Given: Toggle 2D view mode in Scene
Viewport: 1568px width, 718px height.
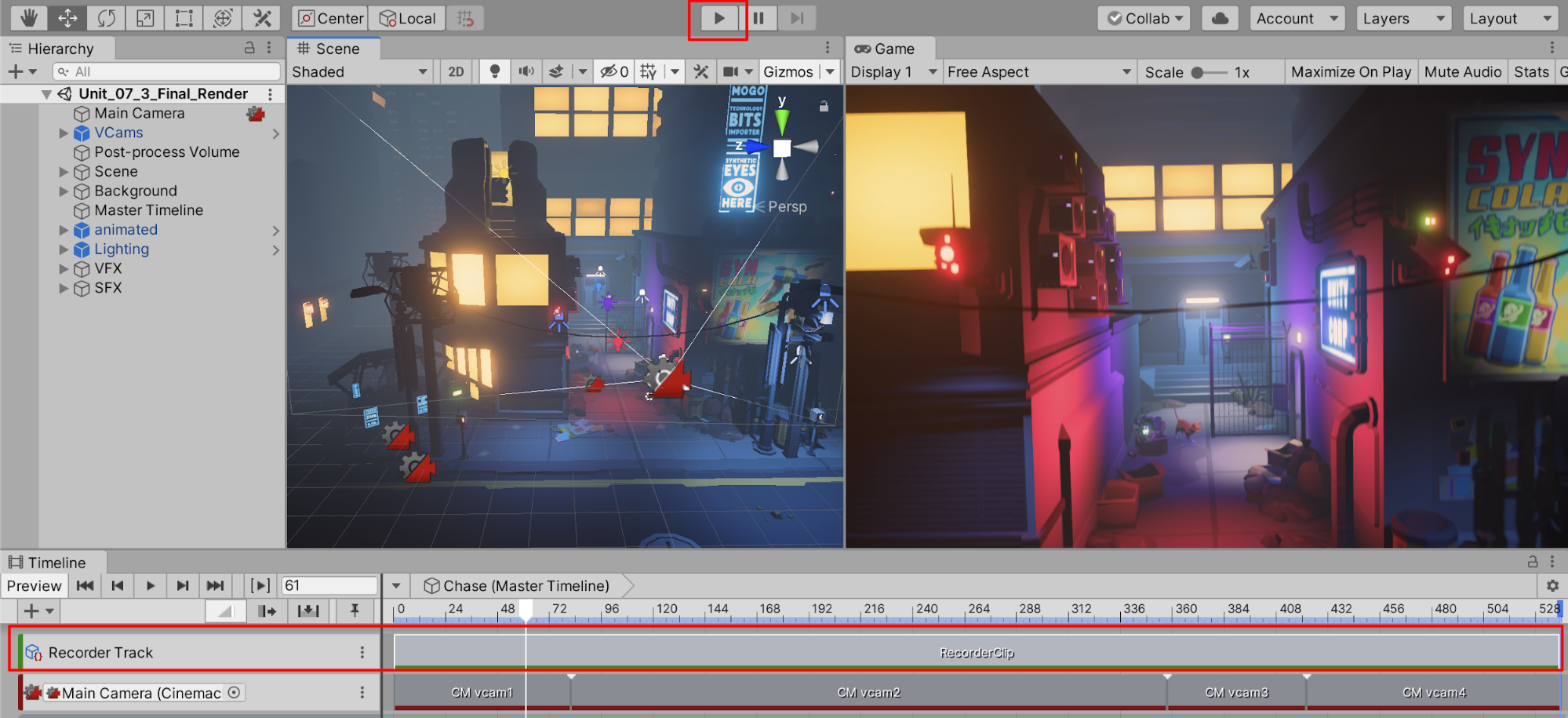Looking at the screenshot, I should coord(456,72).
